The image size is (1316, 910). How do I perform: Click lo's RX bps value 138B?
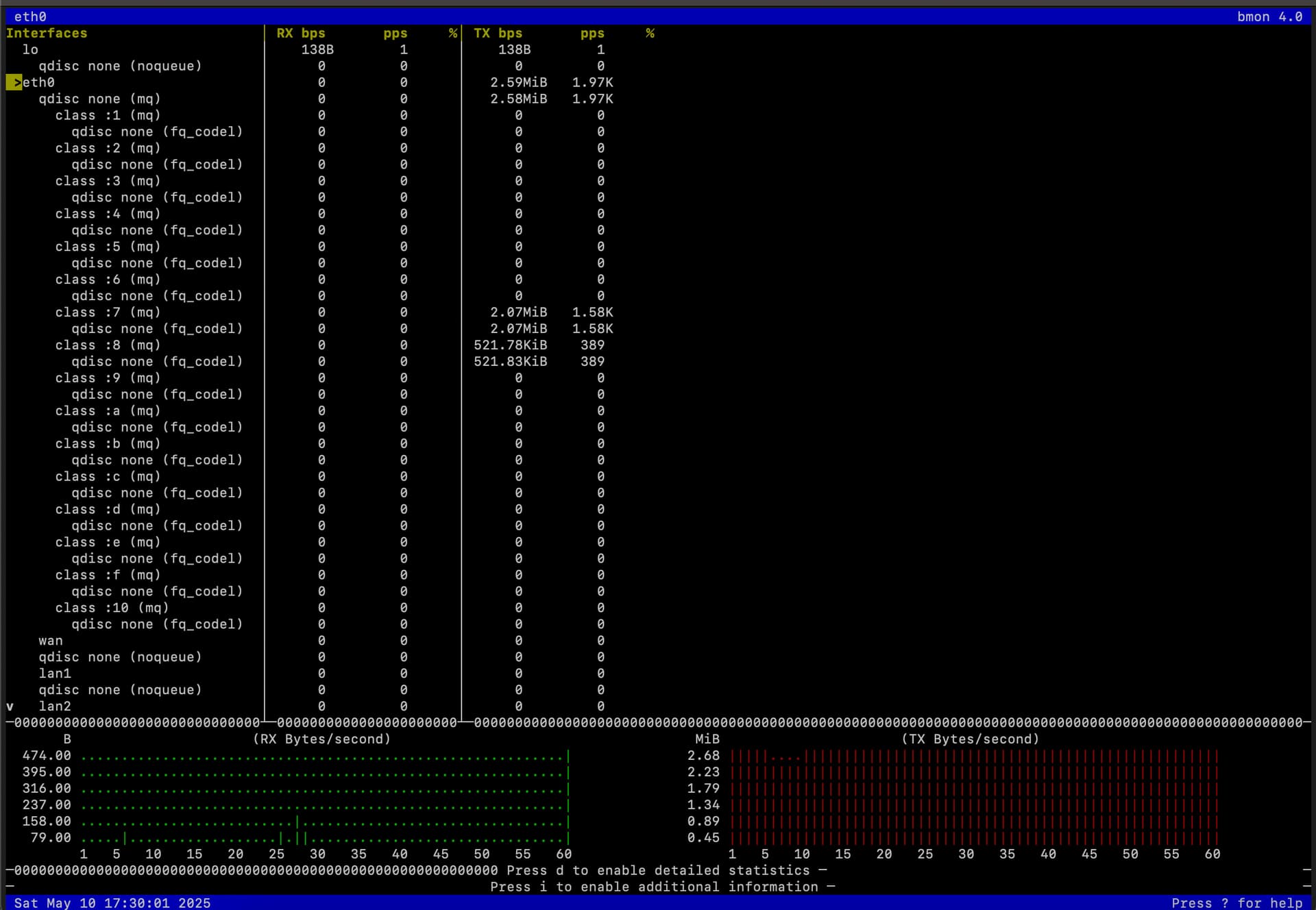[317, 49]
